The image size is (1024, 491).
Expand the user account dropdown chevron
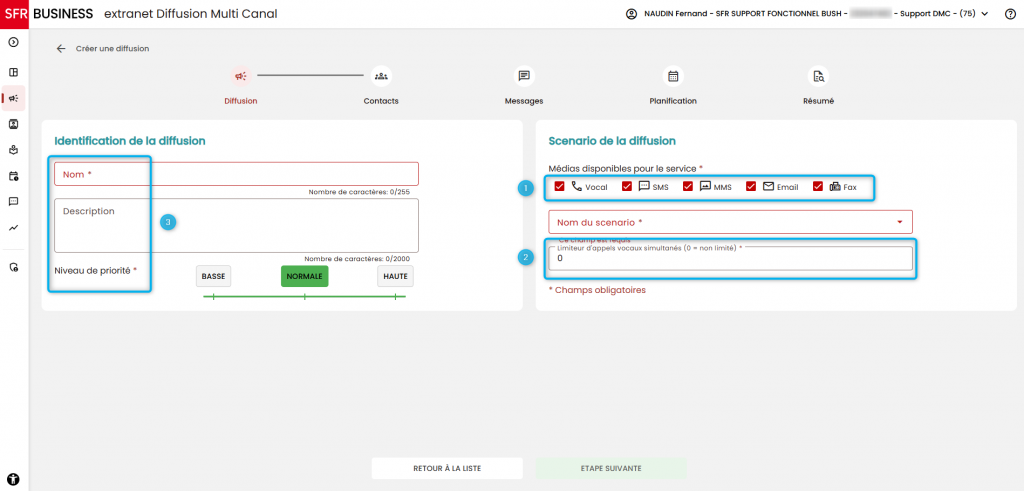(x=985, y=14)
